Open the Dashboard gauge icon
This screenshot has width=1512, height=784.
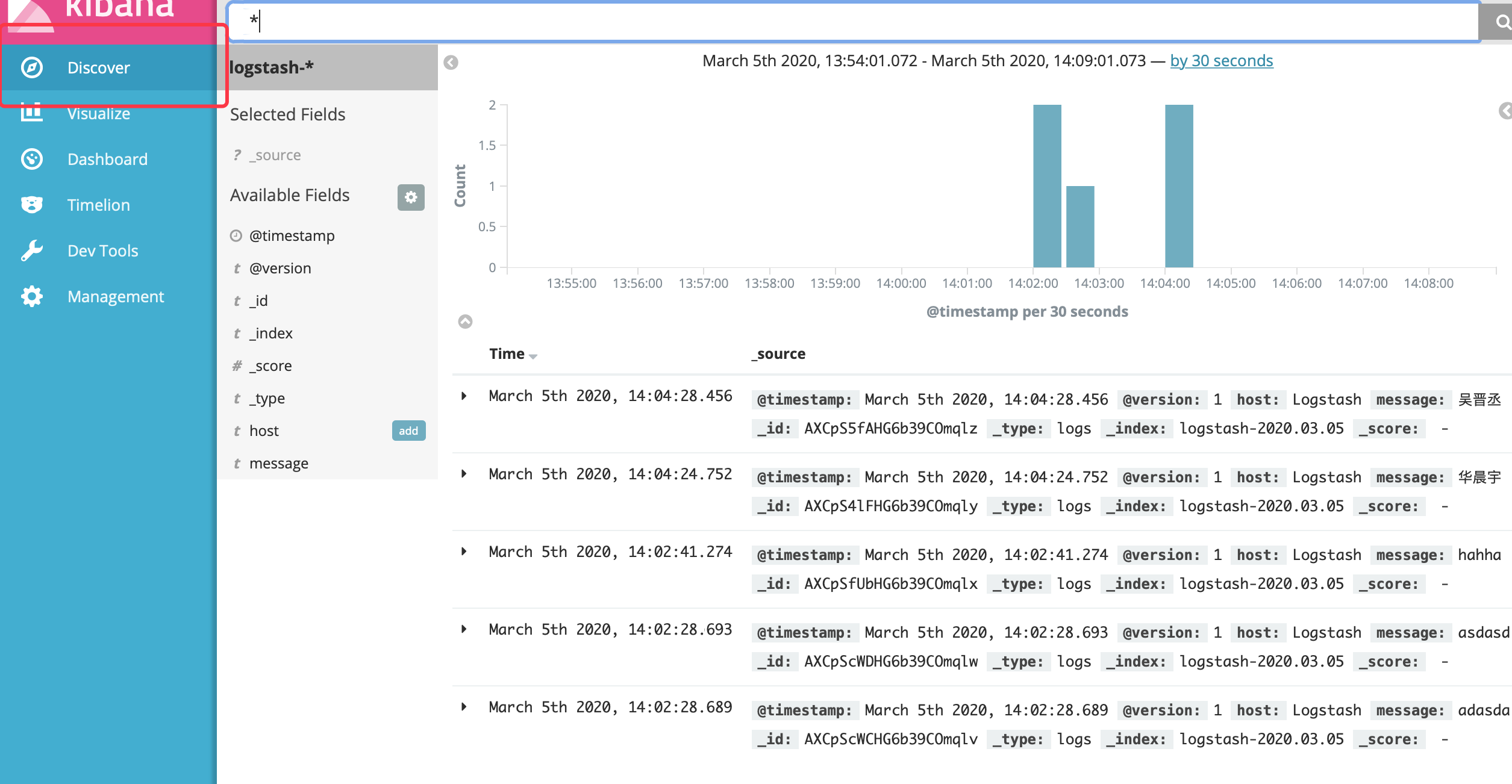pos(31,159)
